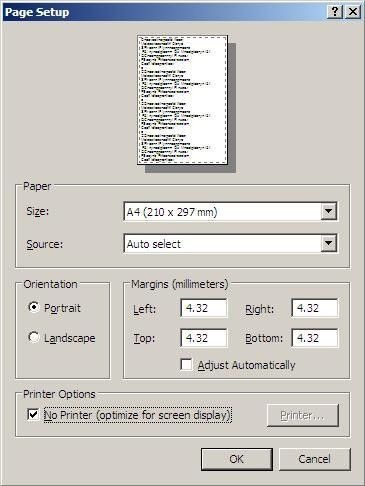The width and height of the screenshot is (365, 486).
Task: Enable the Adjust Automatically checkbox
Action: [x=186, y=364]
